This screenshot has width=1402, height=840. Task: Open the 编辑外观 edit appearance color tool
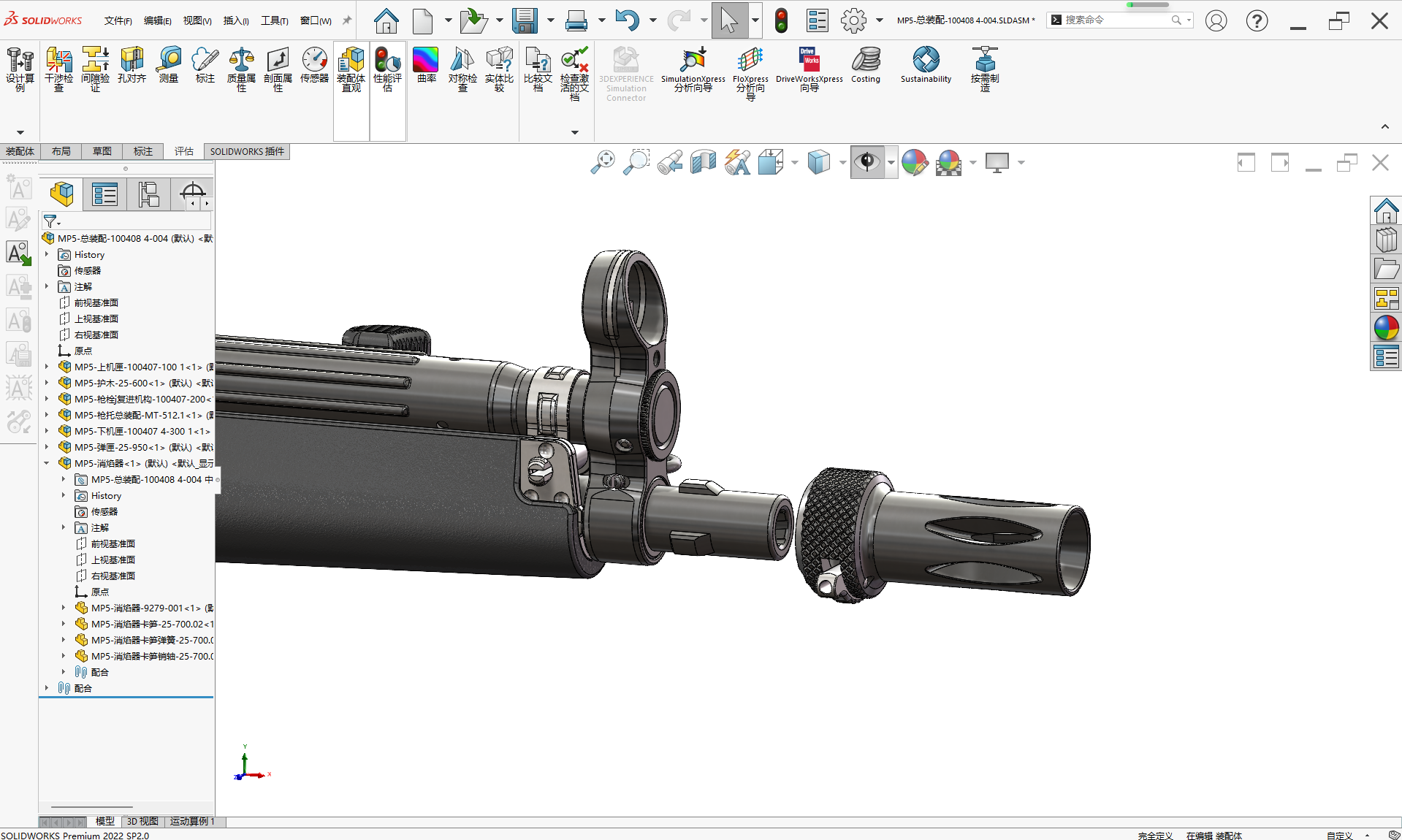click(915, 162)
